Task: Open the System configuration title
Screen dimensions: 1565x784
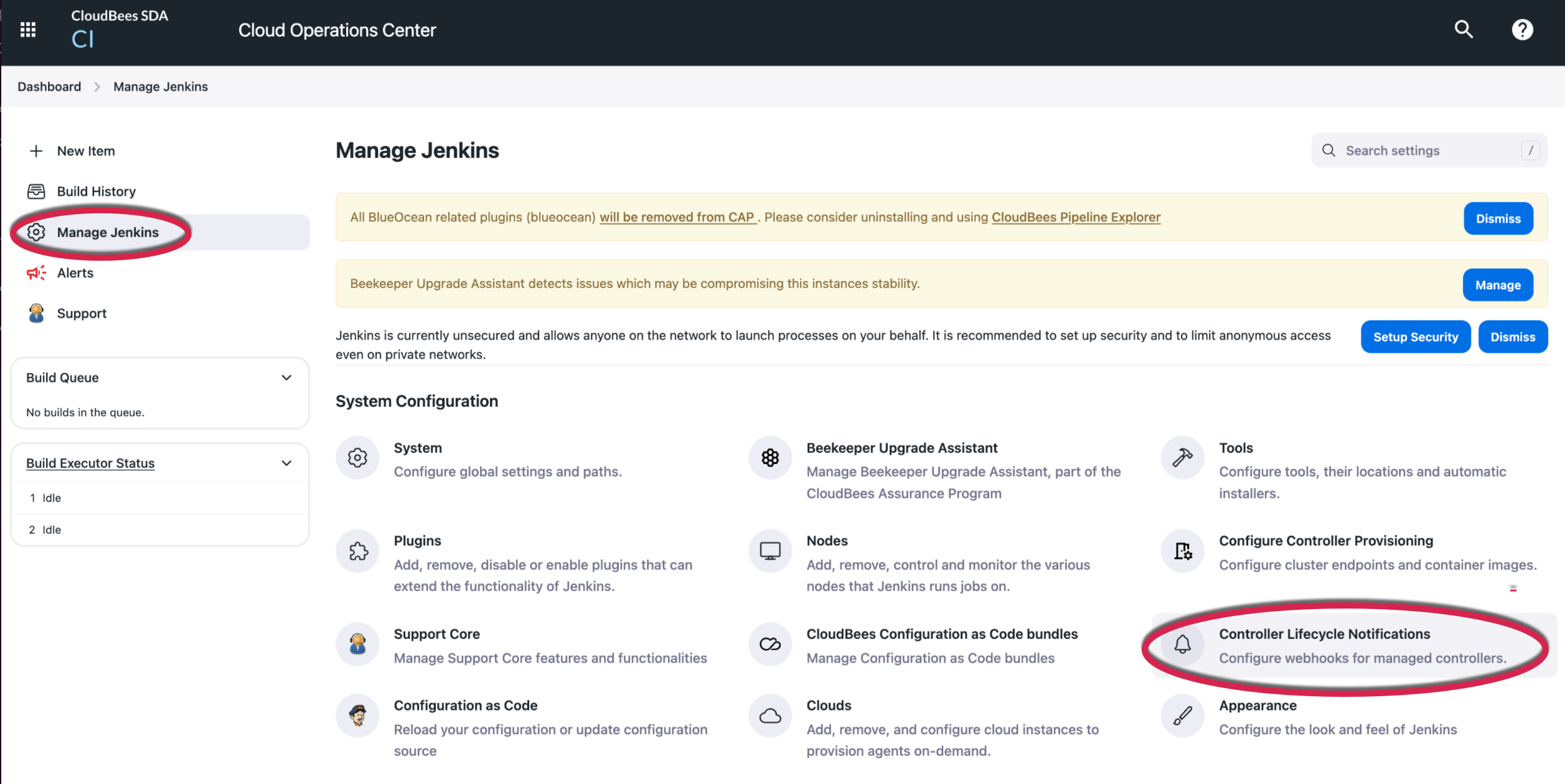Action: pos(418,448)
